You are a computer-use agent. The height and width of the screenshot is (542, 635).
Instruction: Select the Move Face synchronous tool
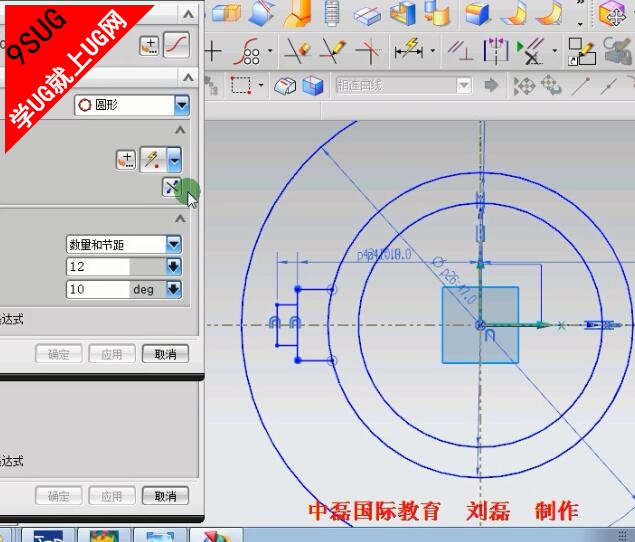click(614, 14)
